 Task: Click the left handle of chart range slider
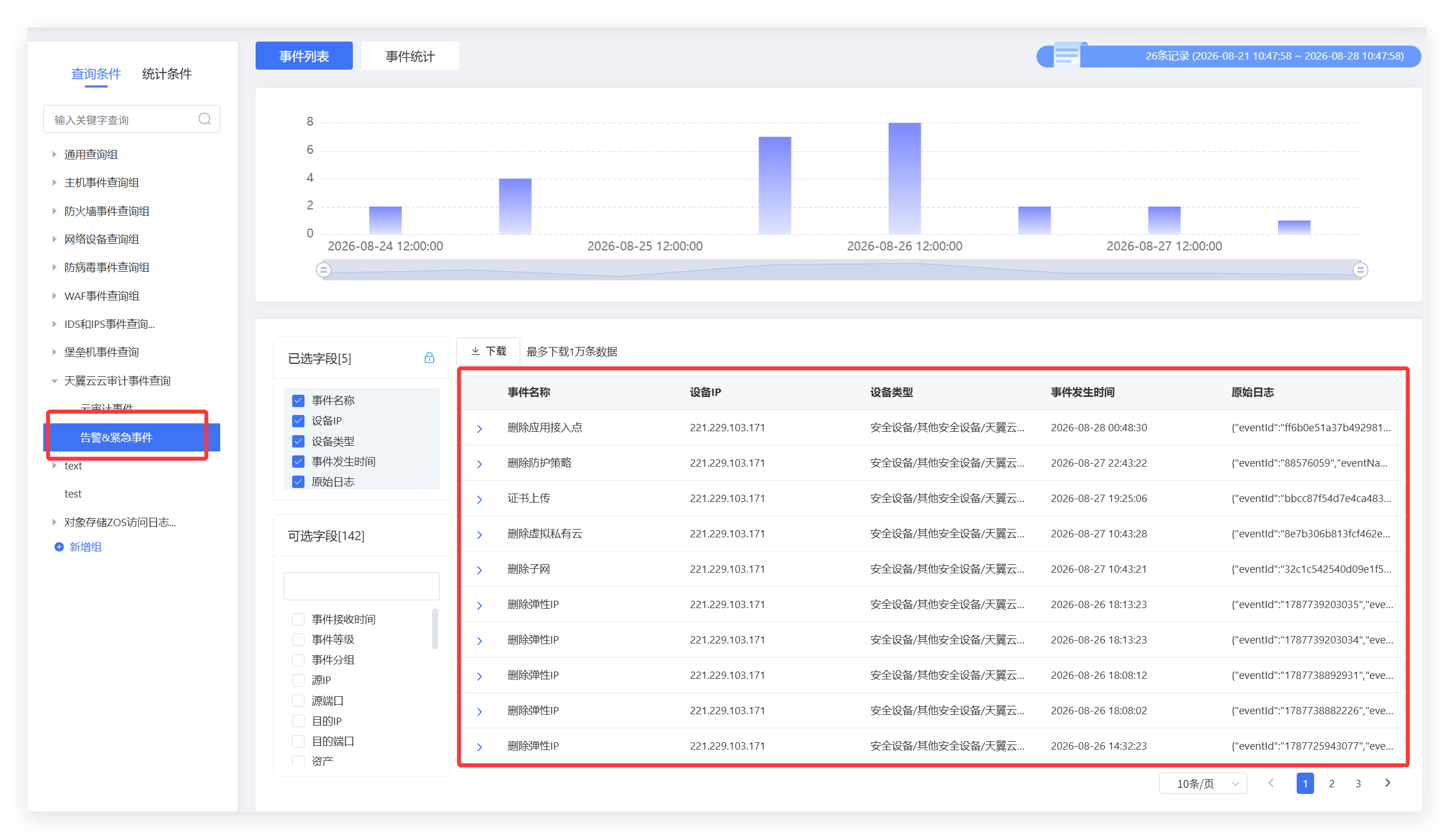tap(324, 270)
